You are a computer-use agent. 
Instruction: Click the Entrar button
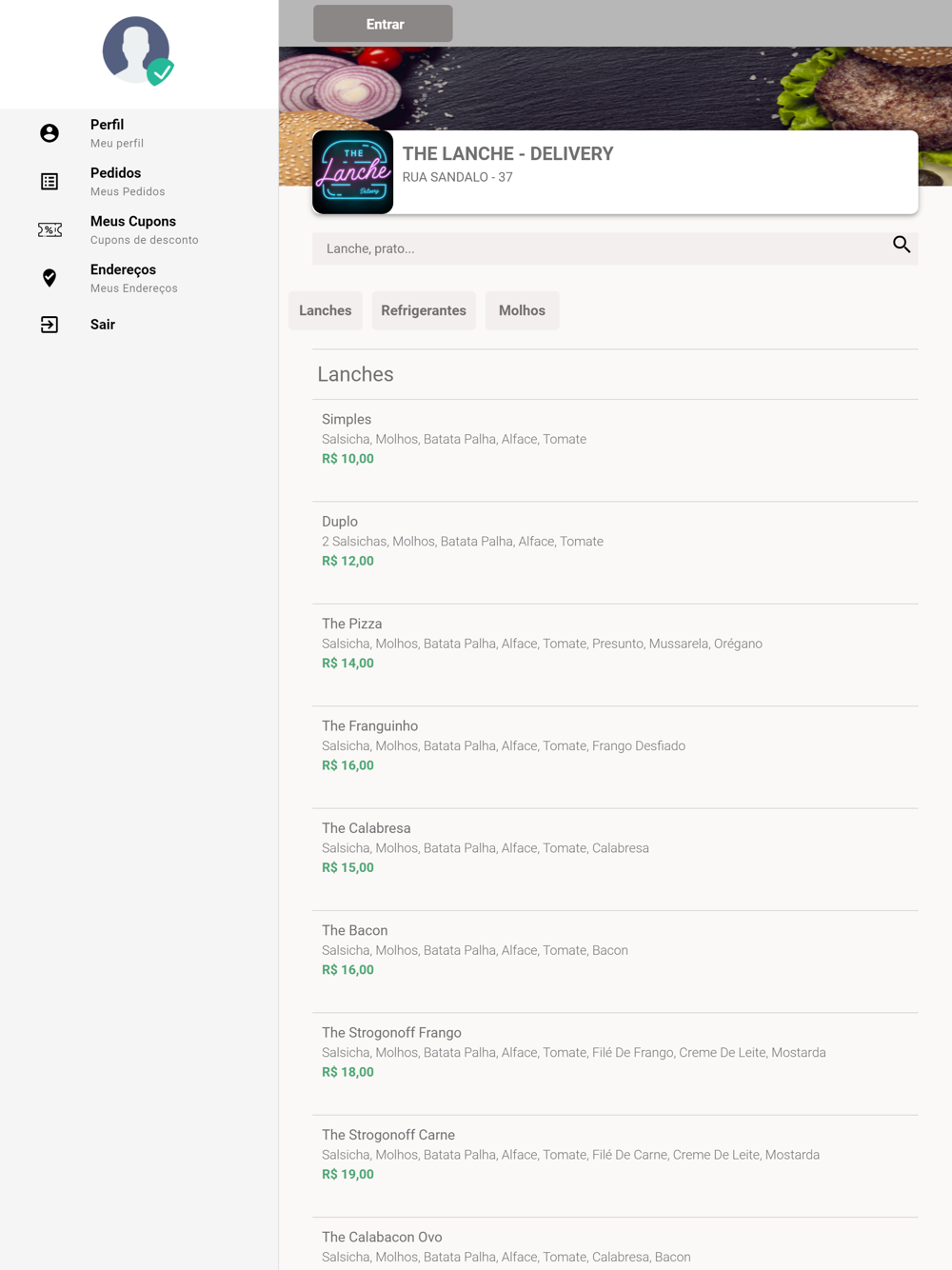tap(383, 24)
